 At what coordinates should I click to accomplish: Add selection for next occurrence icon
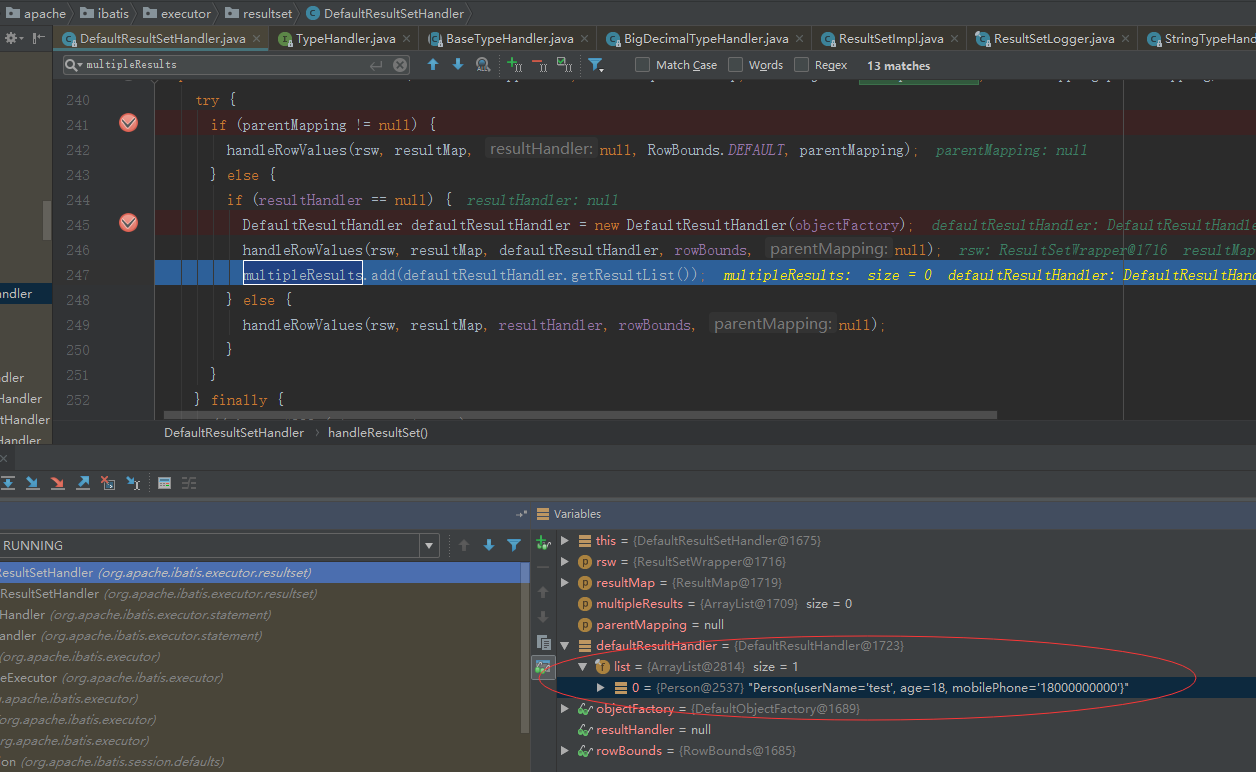point(515,64)
